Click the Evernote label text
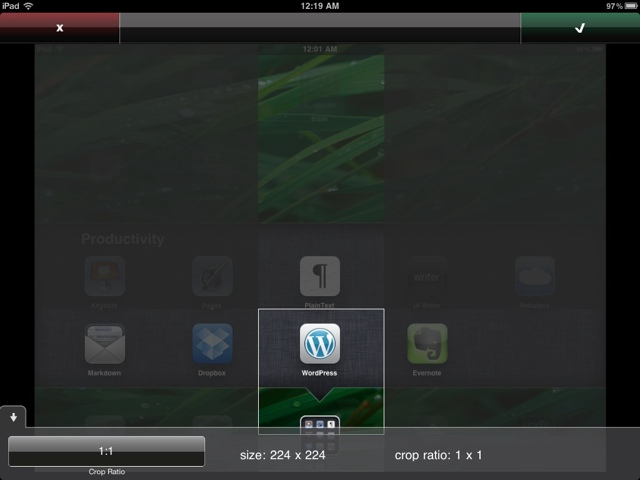640x480 pixels. point(427,373)
